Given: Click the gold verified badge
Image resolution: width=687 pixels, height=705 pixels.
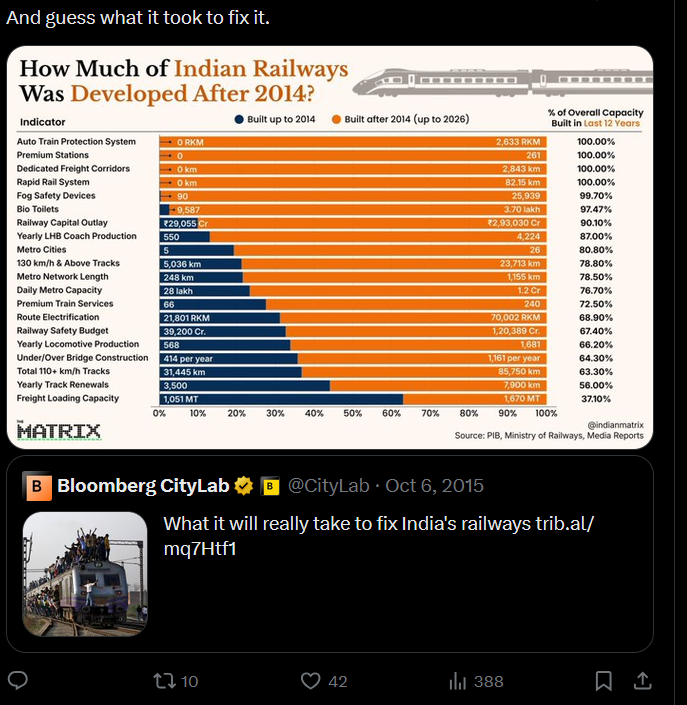Looking at the screenshot, I should pyautogui.click(x=244, y=486).
